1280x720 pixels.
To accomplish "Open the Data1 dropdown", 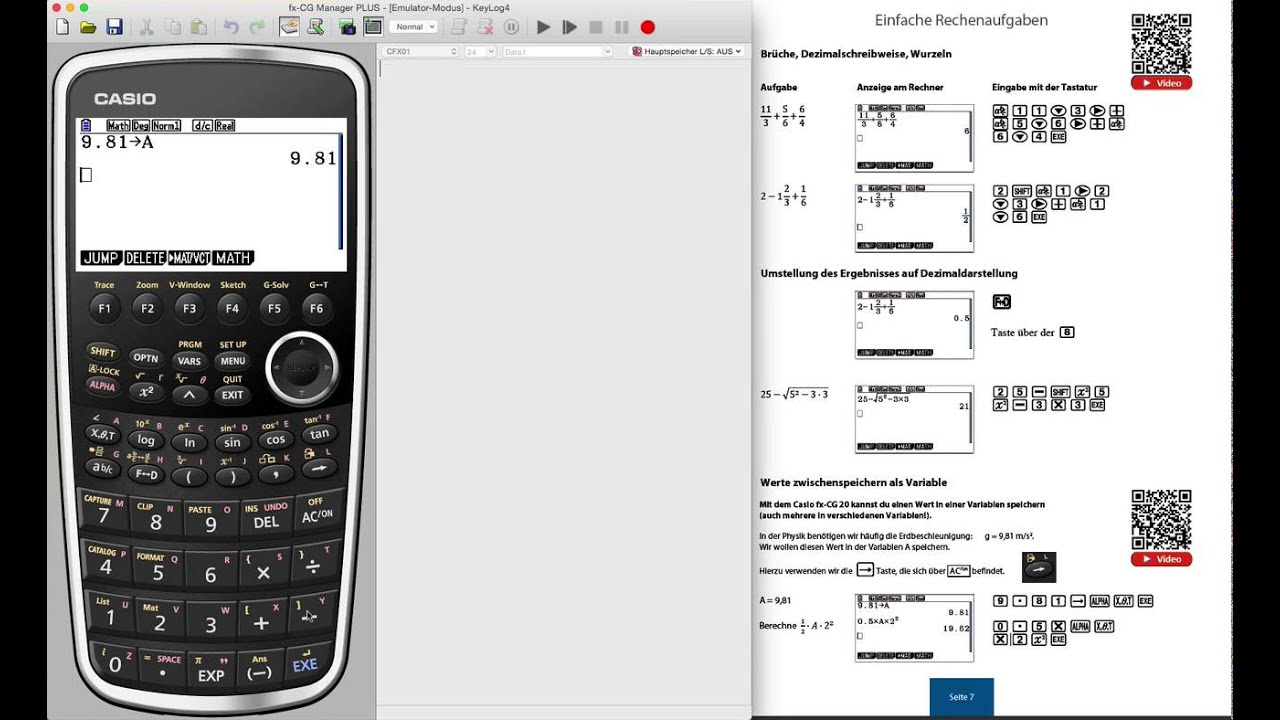I will [556, 51].
